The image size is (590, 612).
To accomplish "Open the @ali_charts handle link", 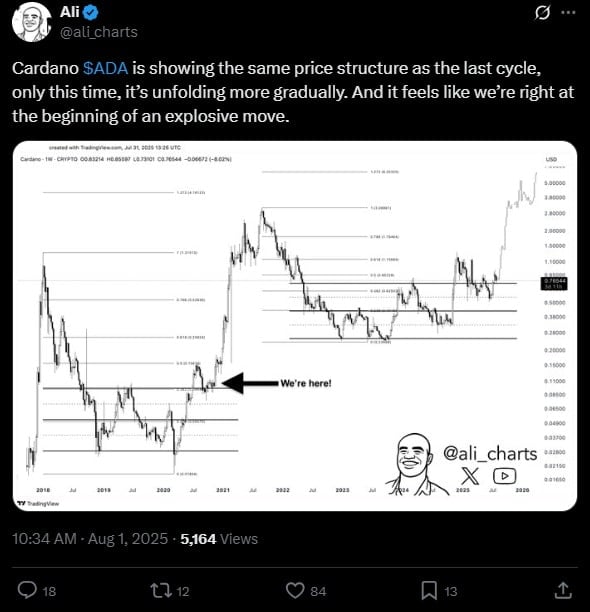I will [x=99, y=32].
